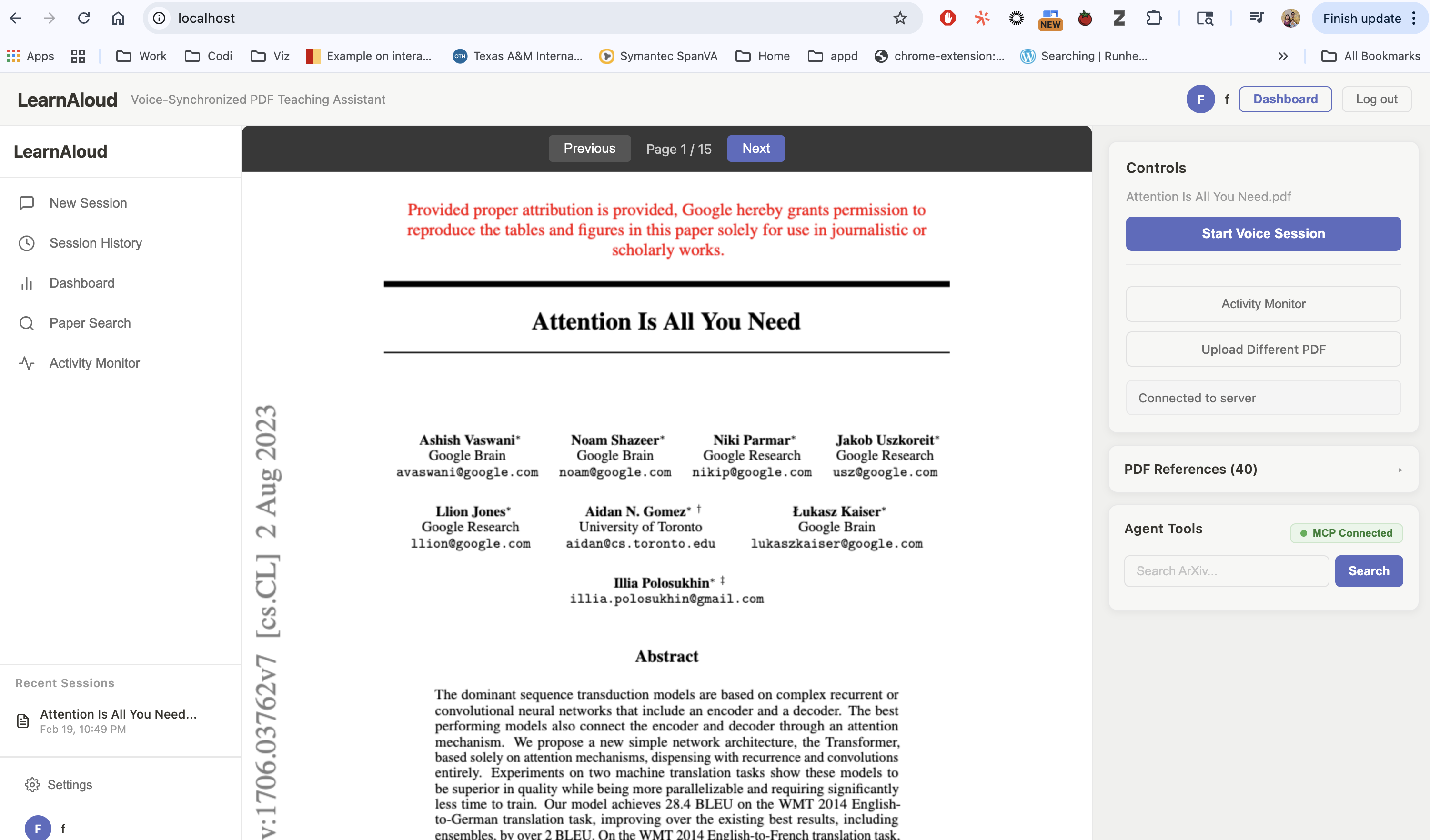The width and height of the screenshot is (1430, 840).
Task: Click the Session History clock icon
Action: coord(27,243)
